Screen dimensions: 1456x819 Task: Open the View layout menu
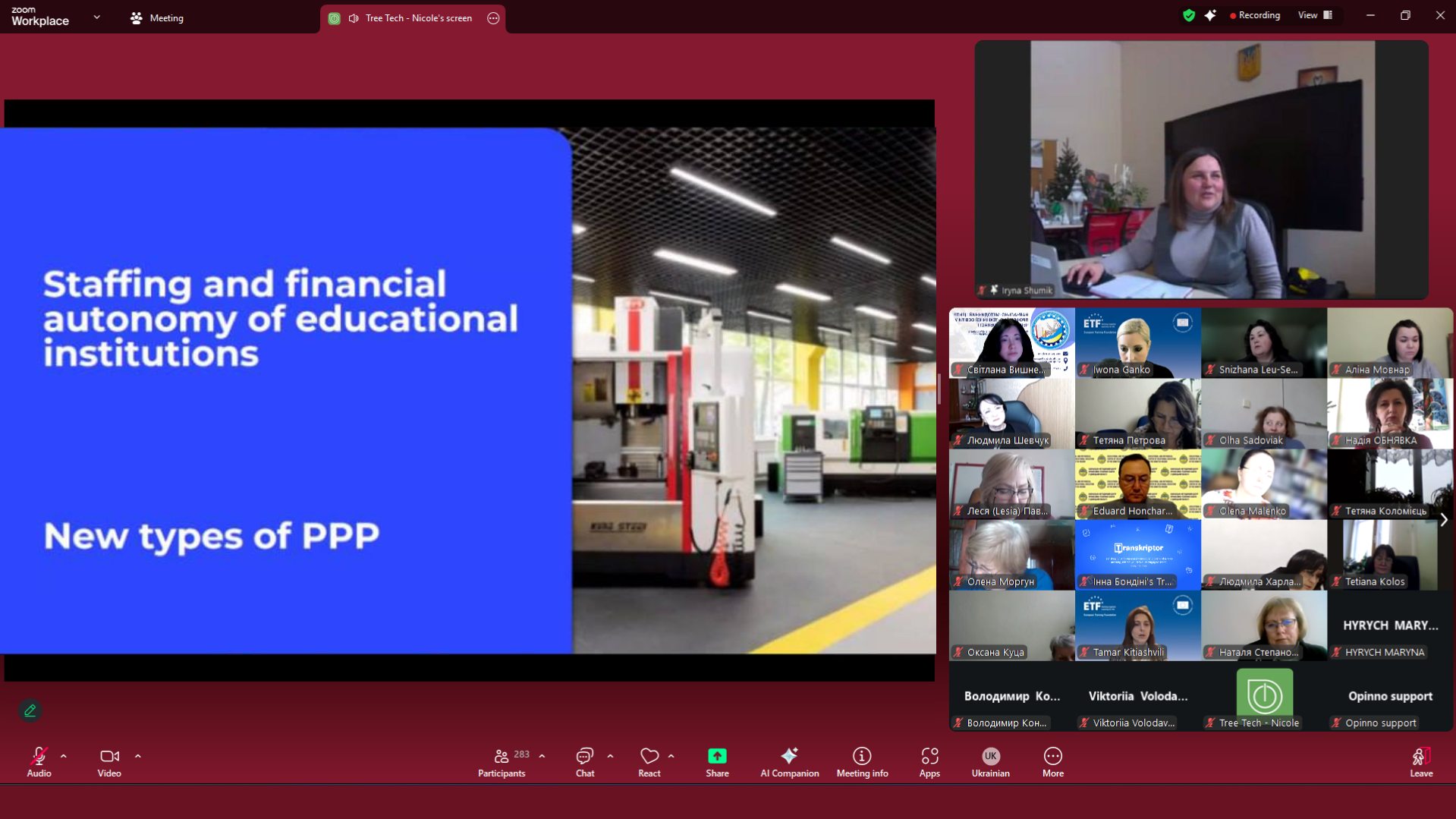tap(1314, 15)
